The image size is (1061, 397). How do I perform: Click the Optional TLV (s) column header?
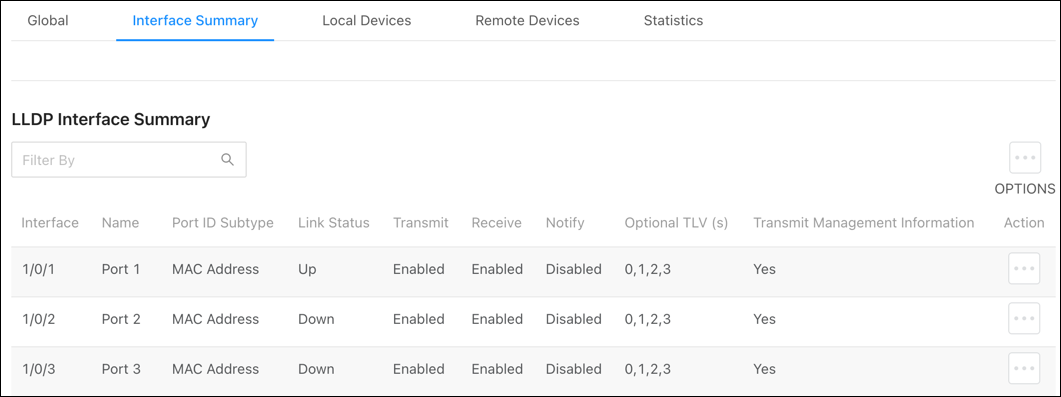coord(676,223)
